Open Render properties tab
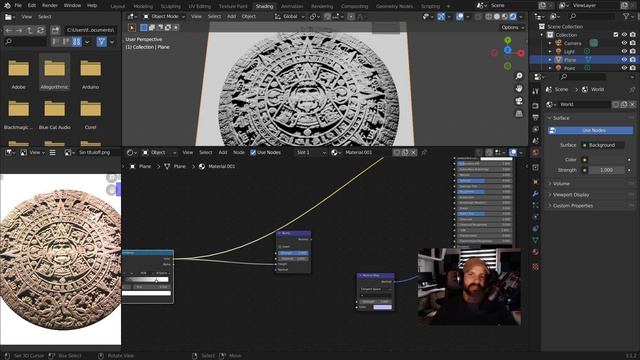Viewport: 640px width, 360px height. [536, 106]
